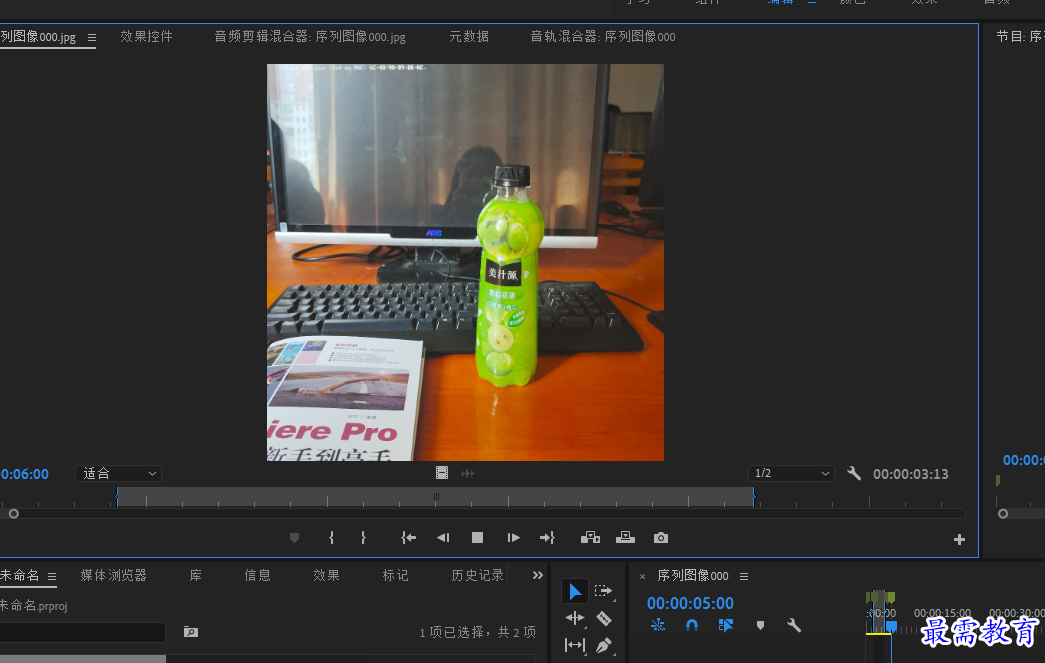This screenshot has width=1045, height=663.
Task: Open the zoom level 适合 dropdown
Action: click(119, 474)
